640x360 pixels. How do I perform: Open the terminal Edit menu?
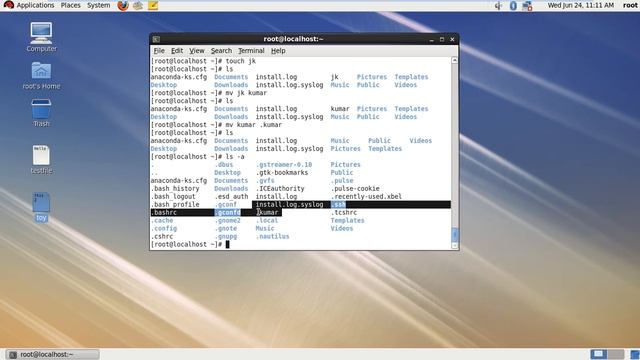pos(177,51)
